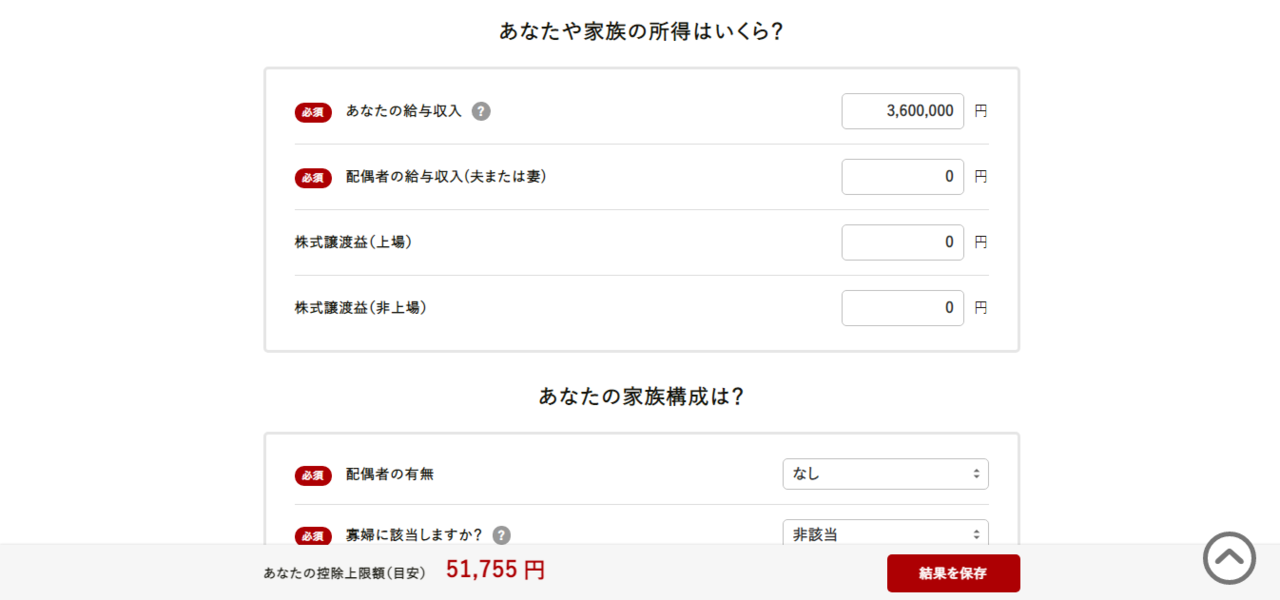The width and height of the screenshot is (1280, 600).
Task: Click the help icon beside 寡婦に該当しますか?
Action: (501, 535)
